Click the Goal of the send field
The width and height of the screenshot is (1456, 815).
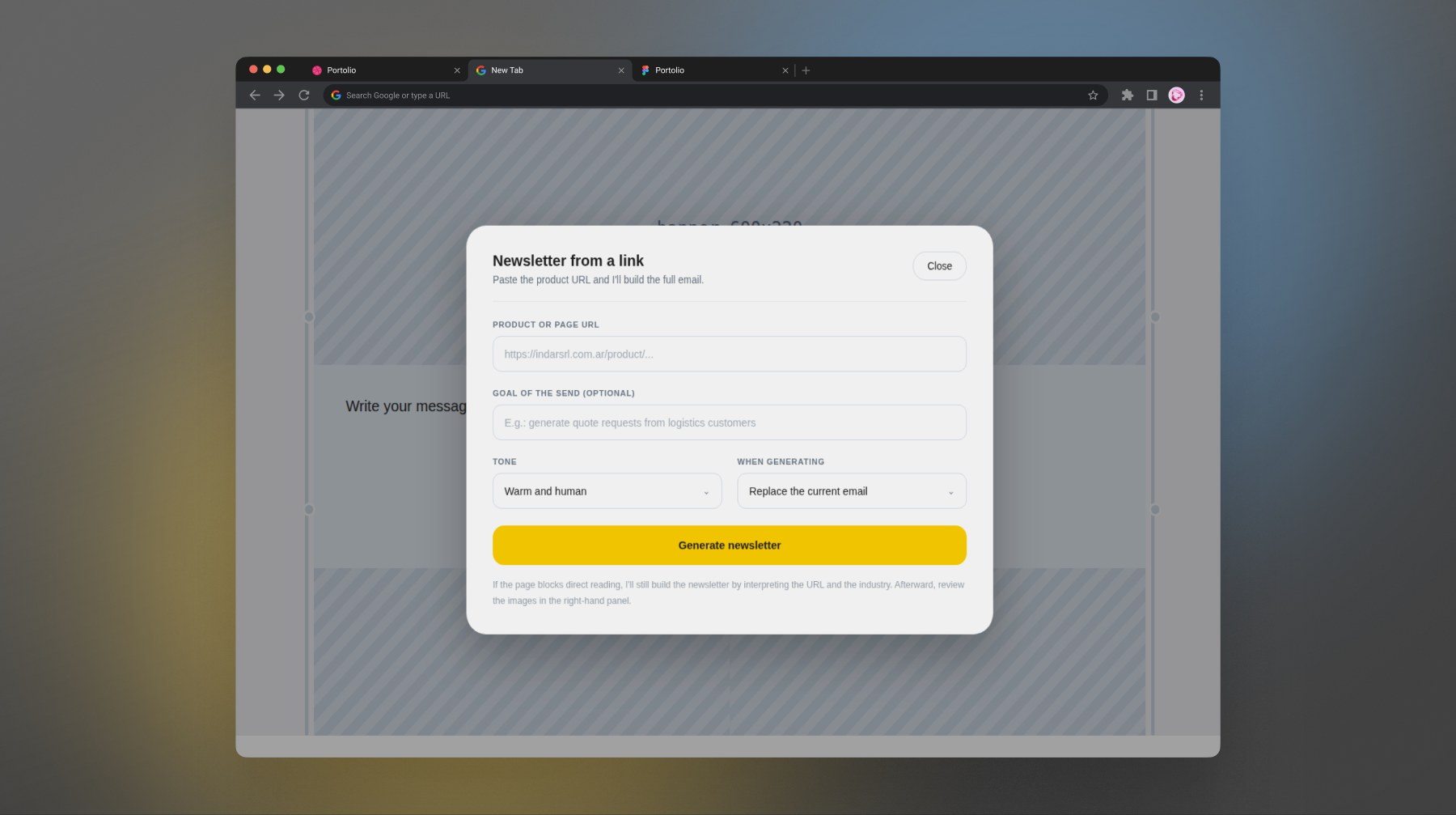(729, 422)
